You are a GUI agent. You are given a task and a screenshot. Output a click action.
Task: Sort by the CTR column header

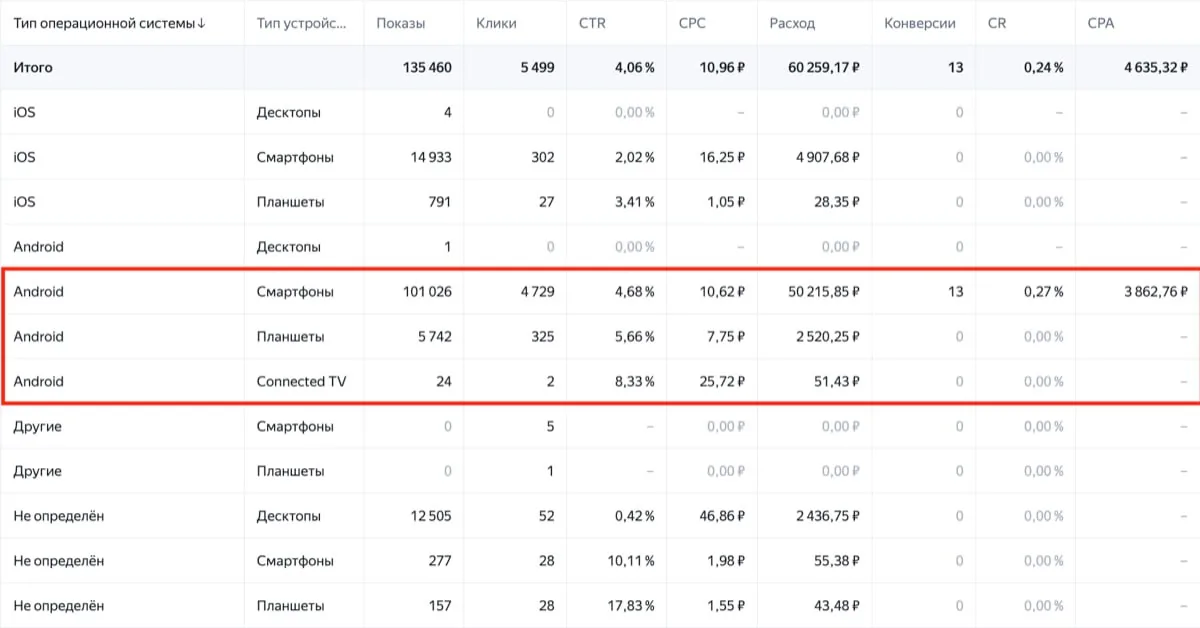tap(592, 23)
